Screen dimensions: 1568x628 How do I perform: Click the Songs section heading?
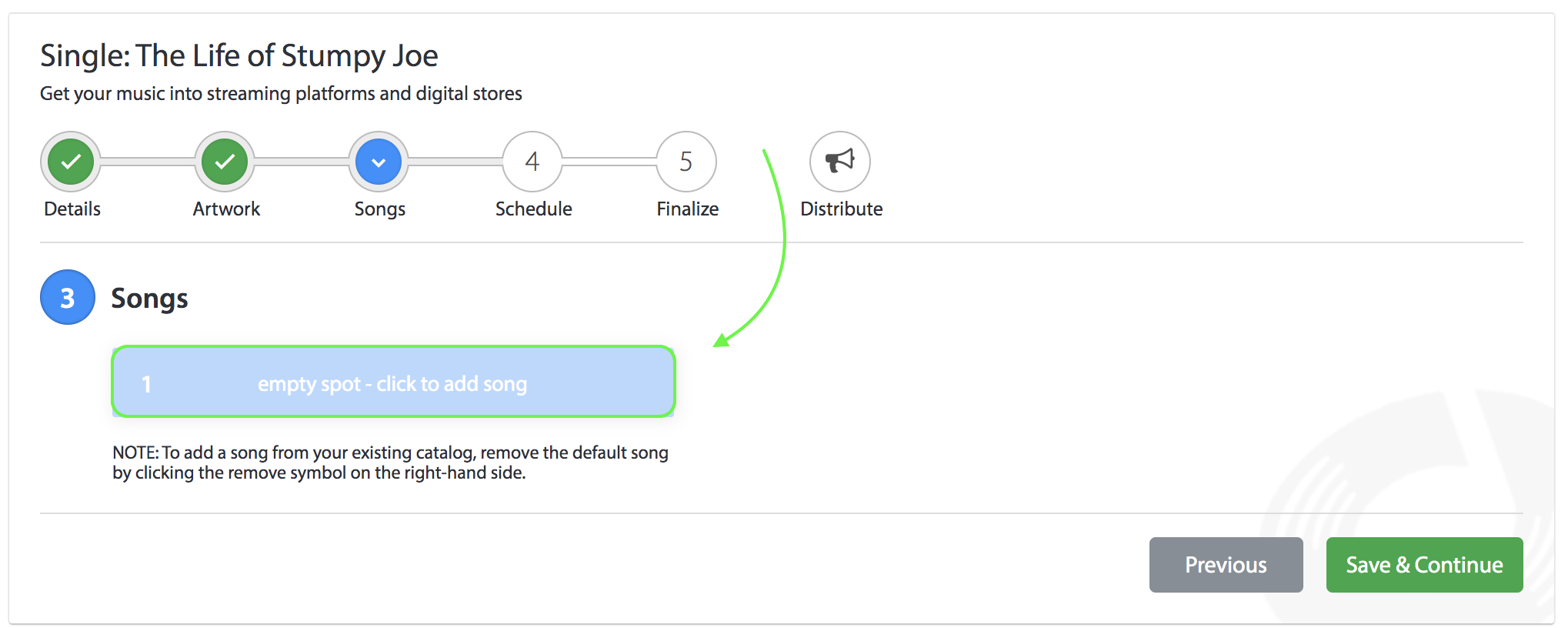point(149,299)
